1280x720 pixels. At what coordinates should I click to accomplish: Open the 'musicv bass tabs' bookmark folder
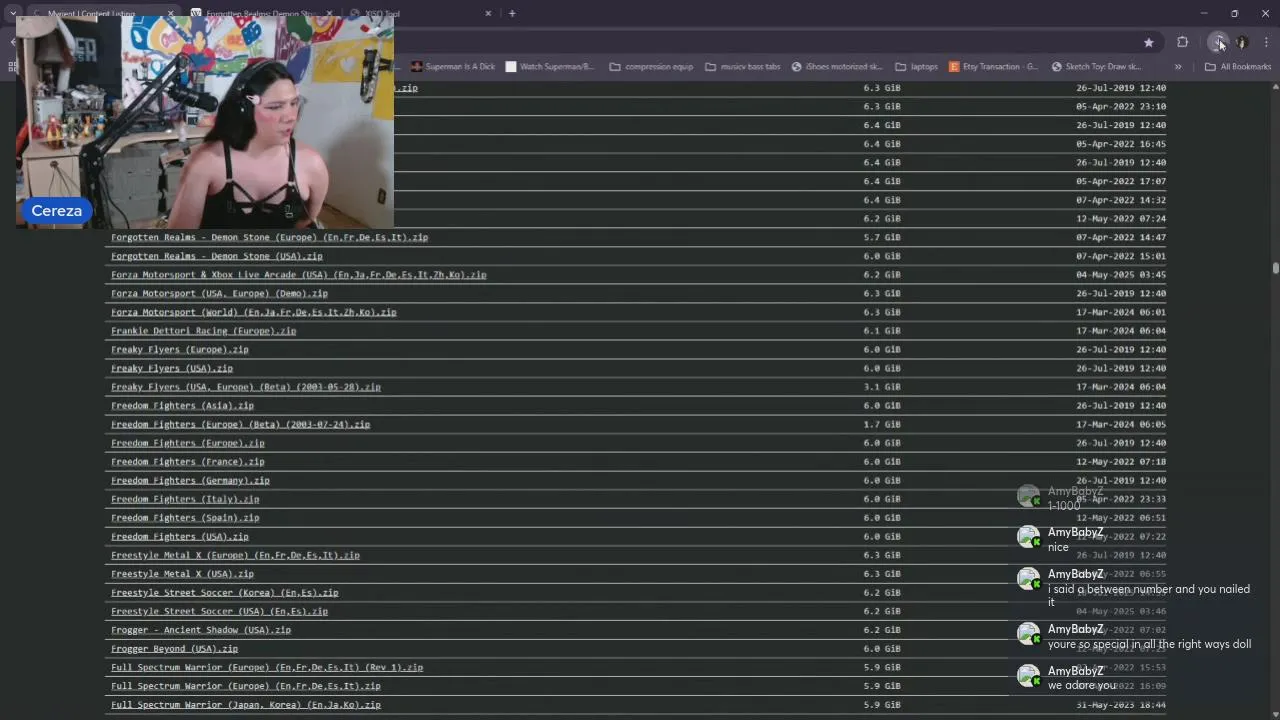[x=743, y=67]
